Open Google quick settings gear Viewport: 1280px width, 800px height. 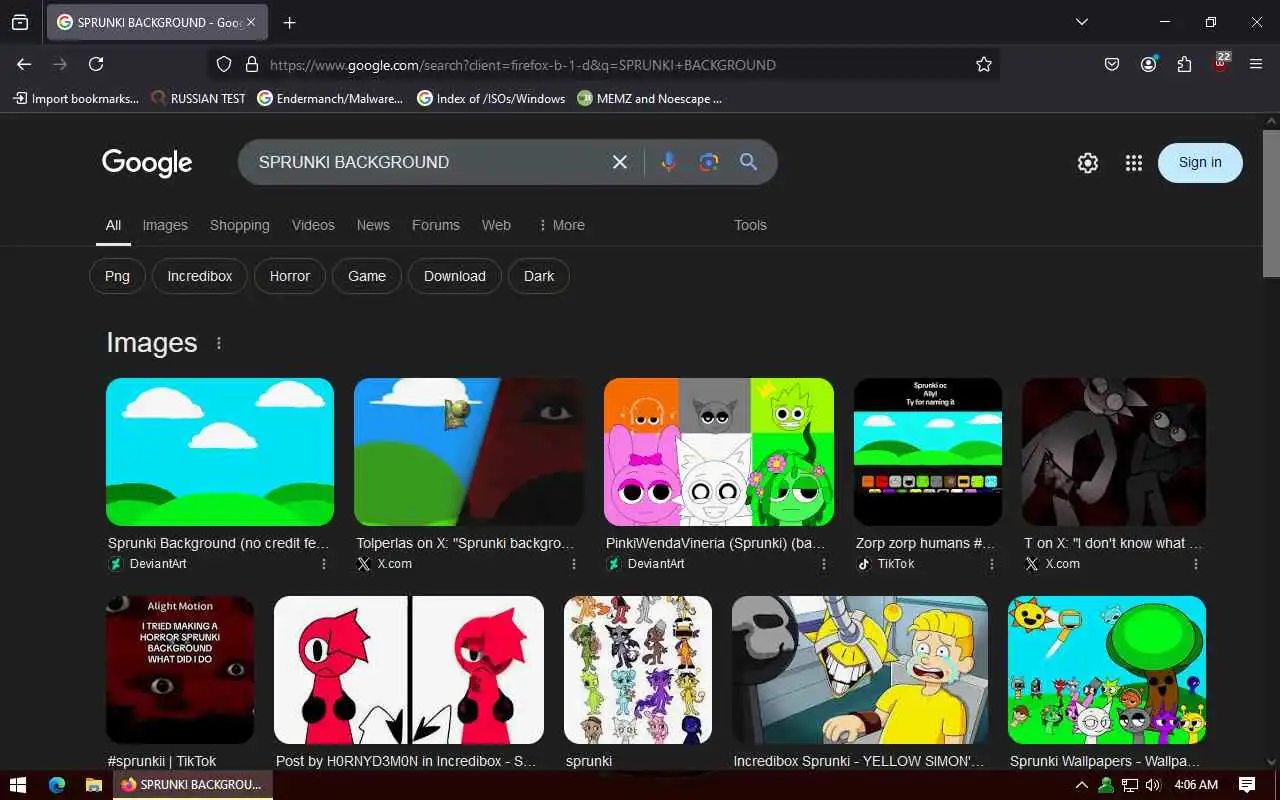1088,163
